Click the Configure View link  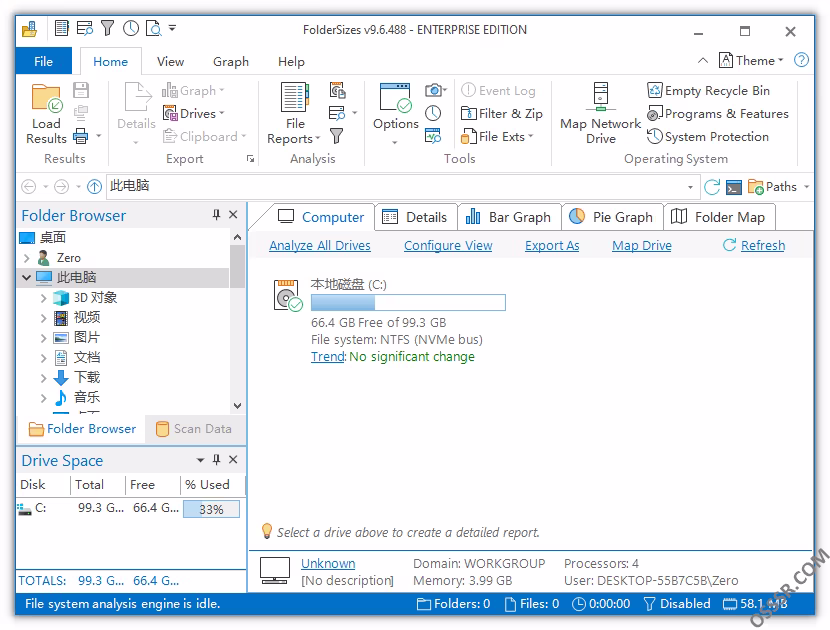coord(448,246)
